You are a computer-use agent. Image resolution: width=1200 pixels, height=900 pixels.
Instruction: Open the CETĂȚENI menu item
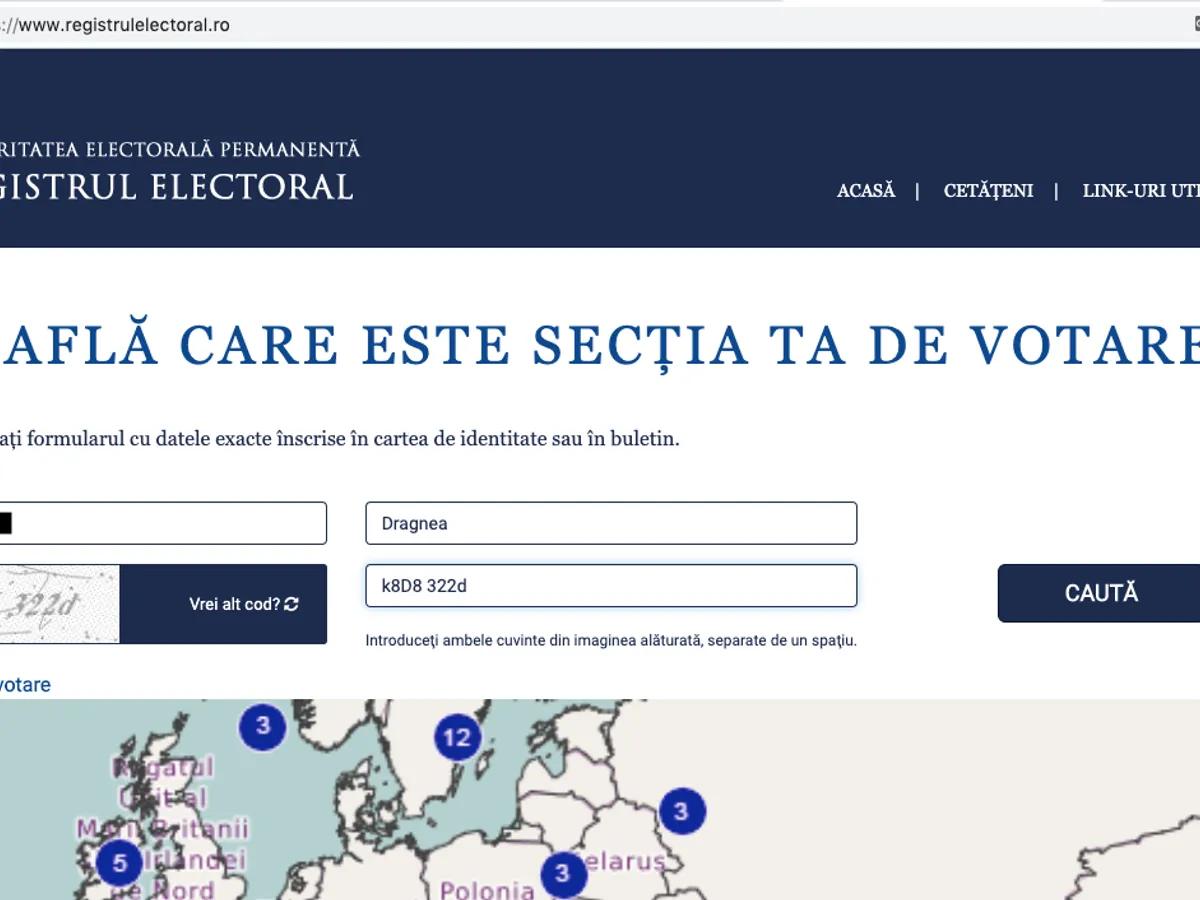point(988,190)
